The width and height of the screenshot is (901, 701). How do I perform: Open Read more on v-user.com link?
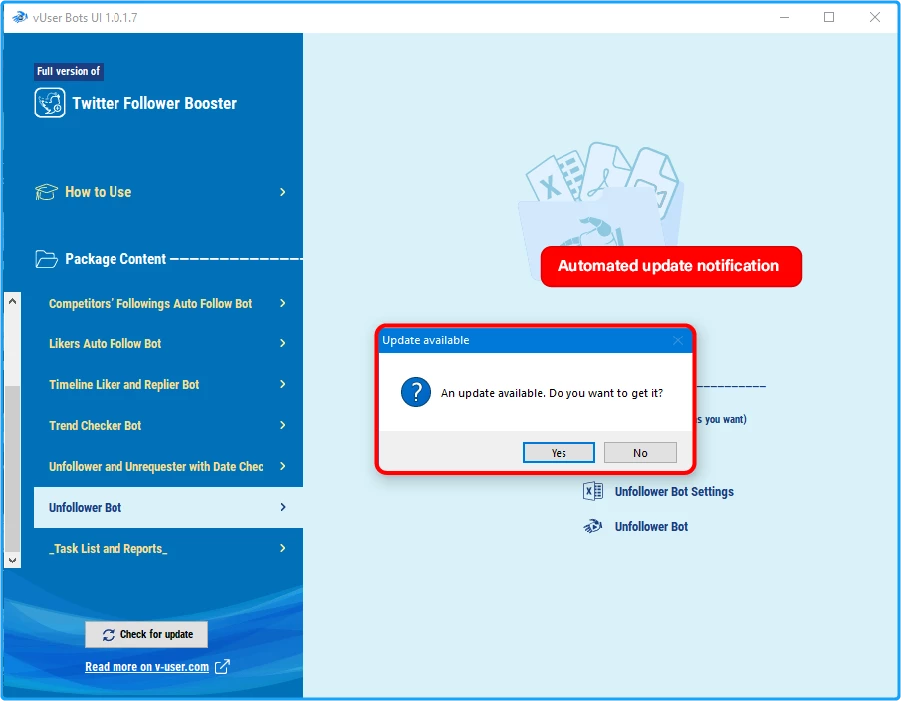147,667
